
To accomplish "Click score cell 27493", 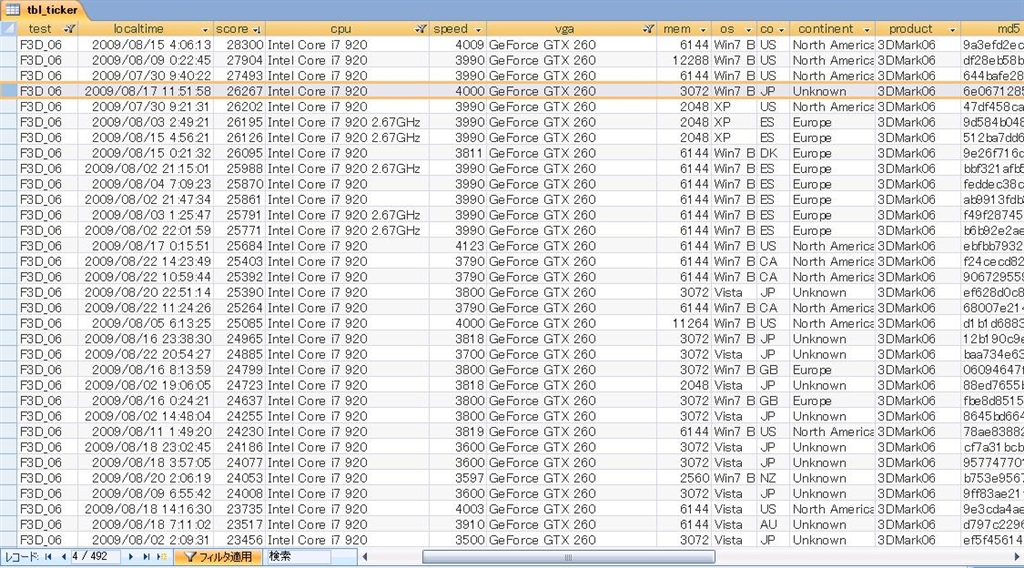I will point(239,76).
